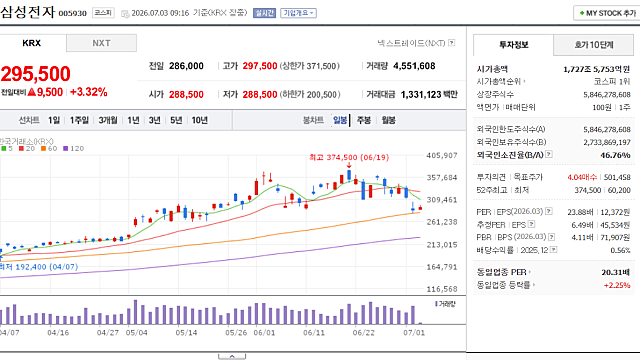Open help icon next to 넥스트레이드(NXT)
640x360 pixels.
pyautogui.click(x=451, y=42)
